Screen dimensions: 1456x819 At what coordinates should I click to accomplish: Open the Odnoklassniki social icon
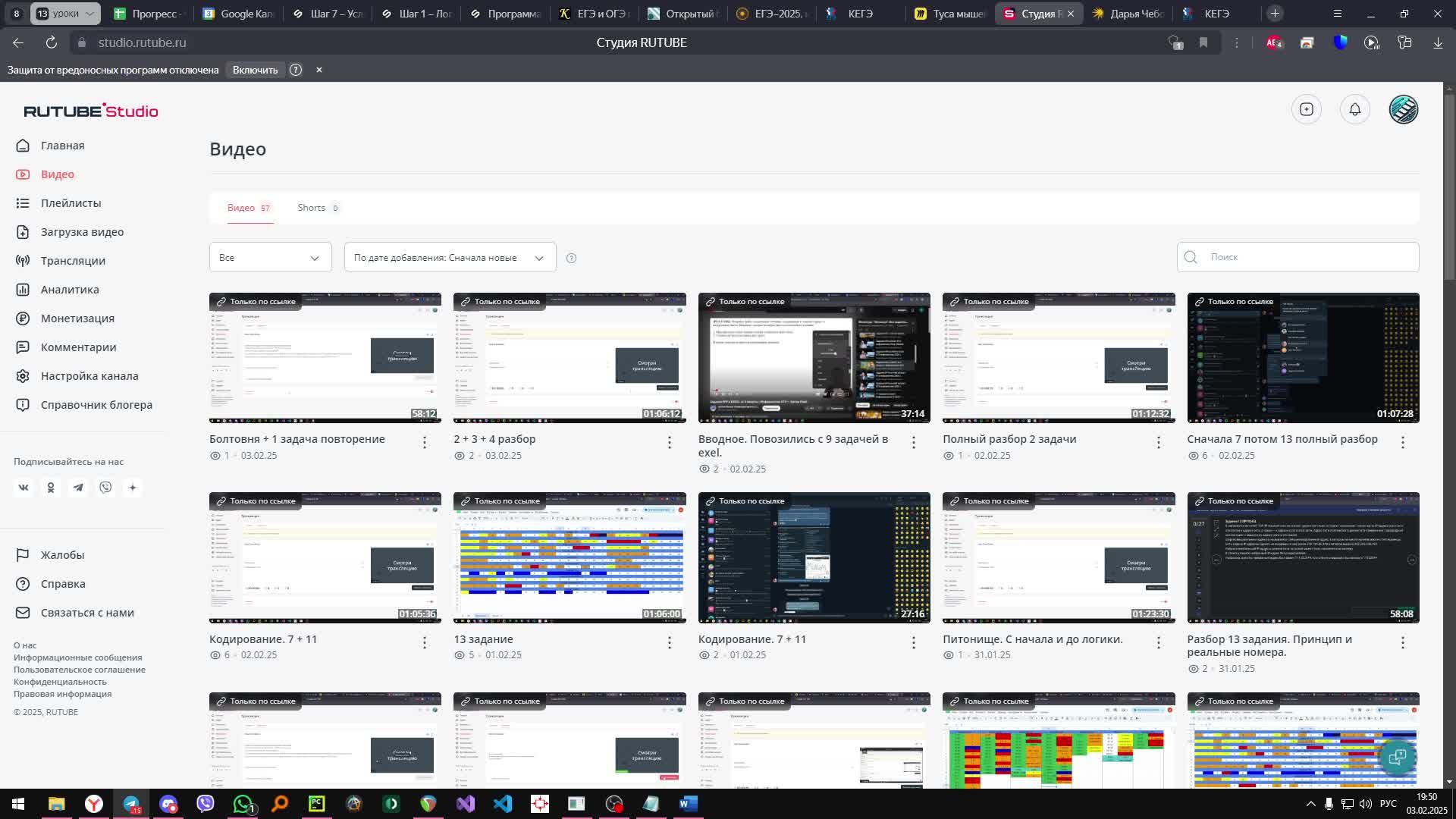tap(51, 488)
